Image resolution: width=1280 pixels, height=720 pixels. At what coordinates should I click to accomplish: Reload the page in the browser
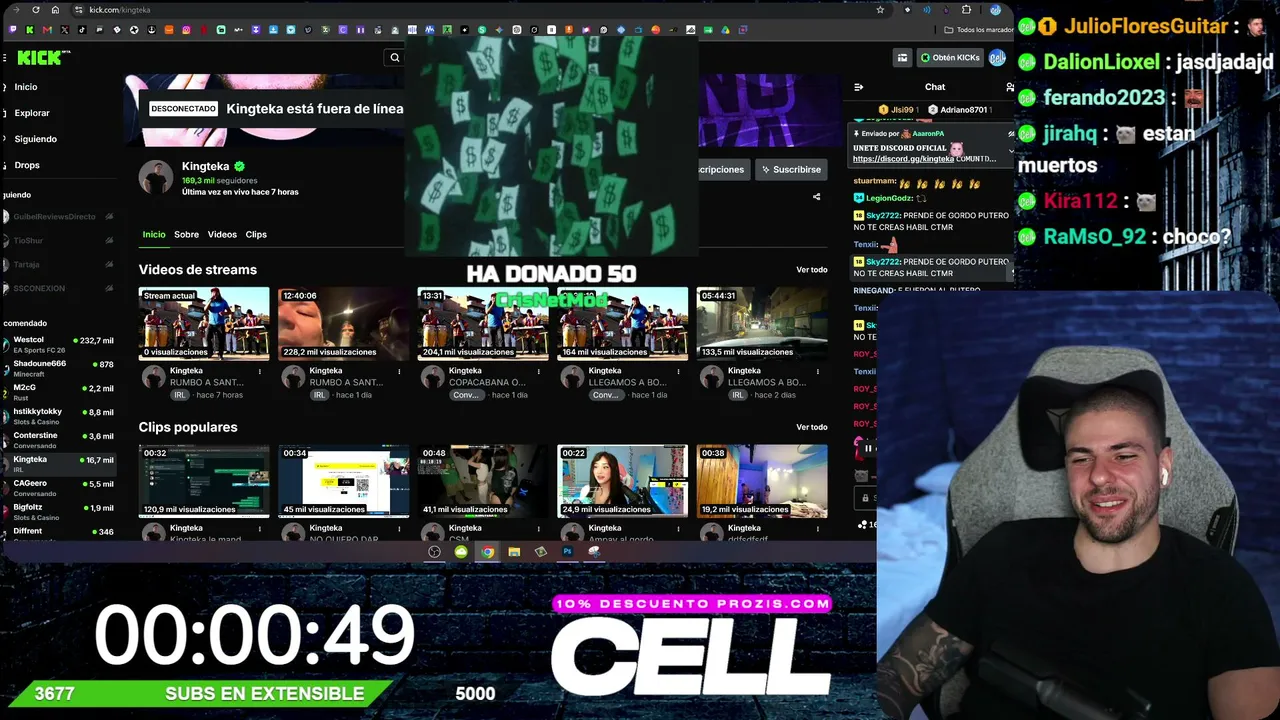[x=37, y=10]
